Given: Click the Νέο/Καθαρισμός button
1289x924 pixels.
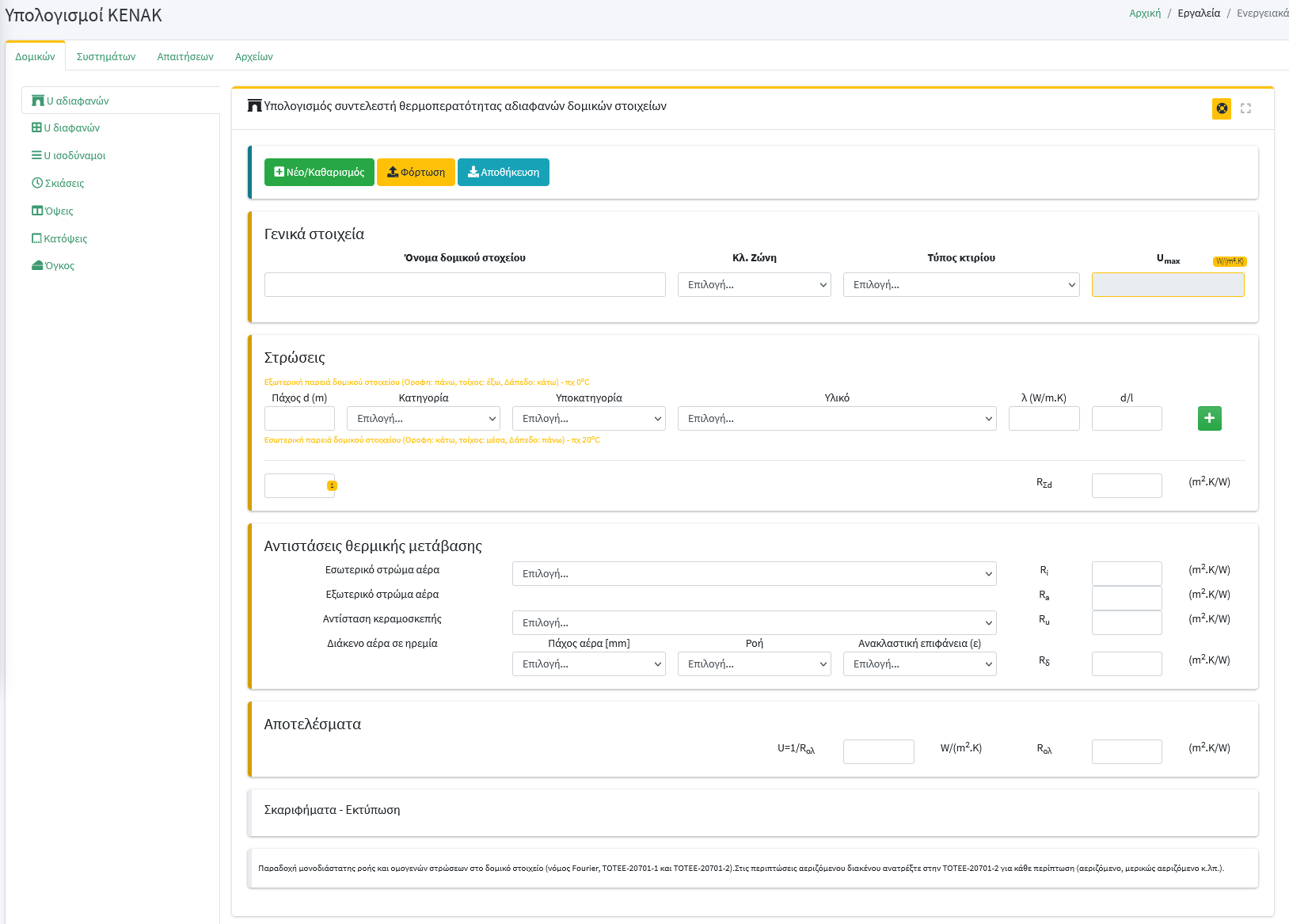Looking at the screenshot, I should pos(319,173).
